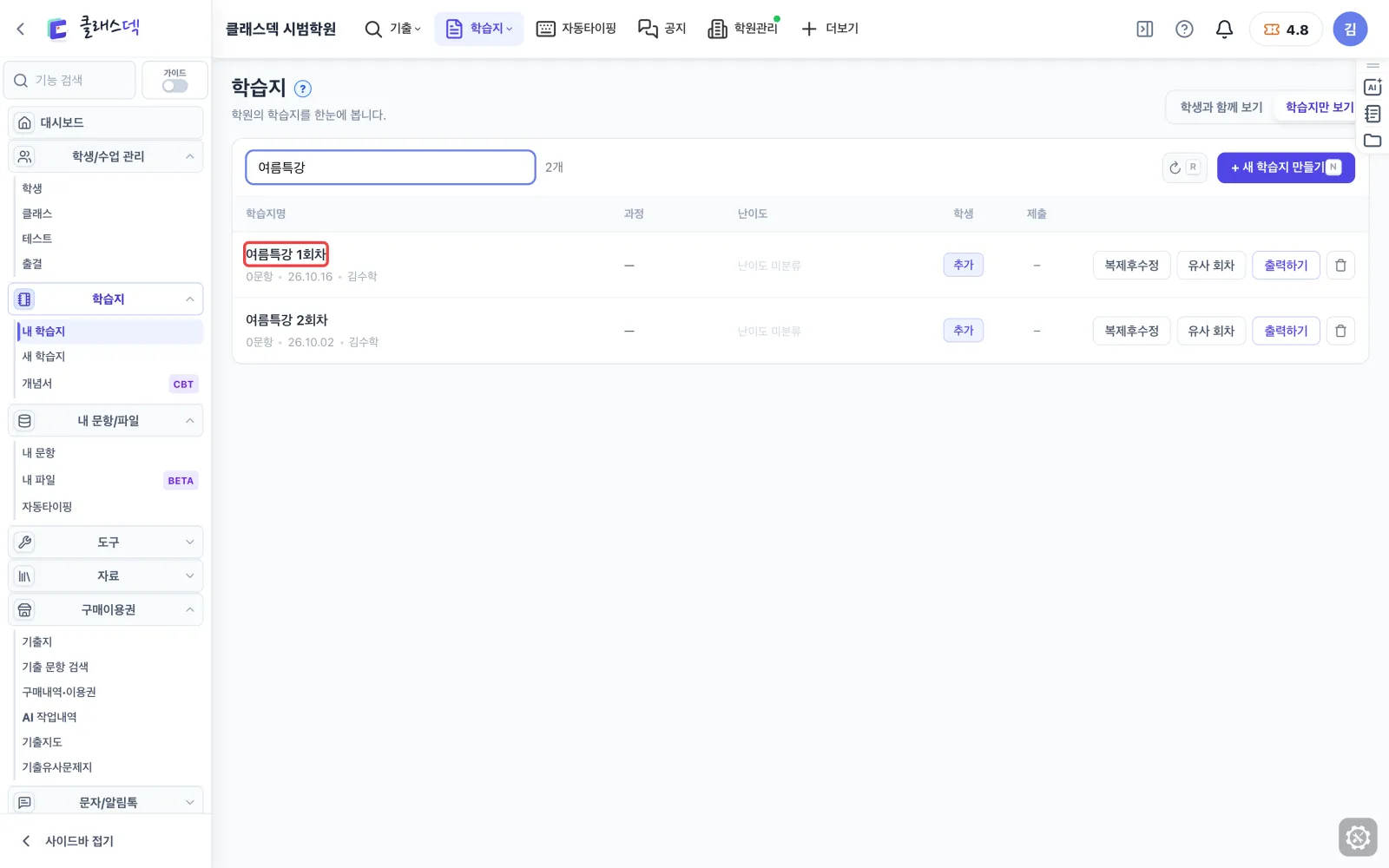Toggle the 가이드 switch
Viewport: 1389px width, 868px height.
coord(174,85)
